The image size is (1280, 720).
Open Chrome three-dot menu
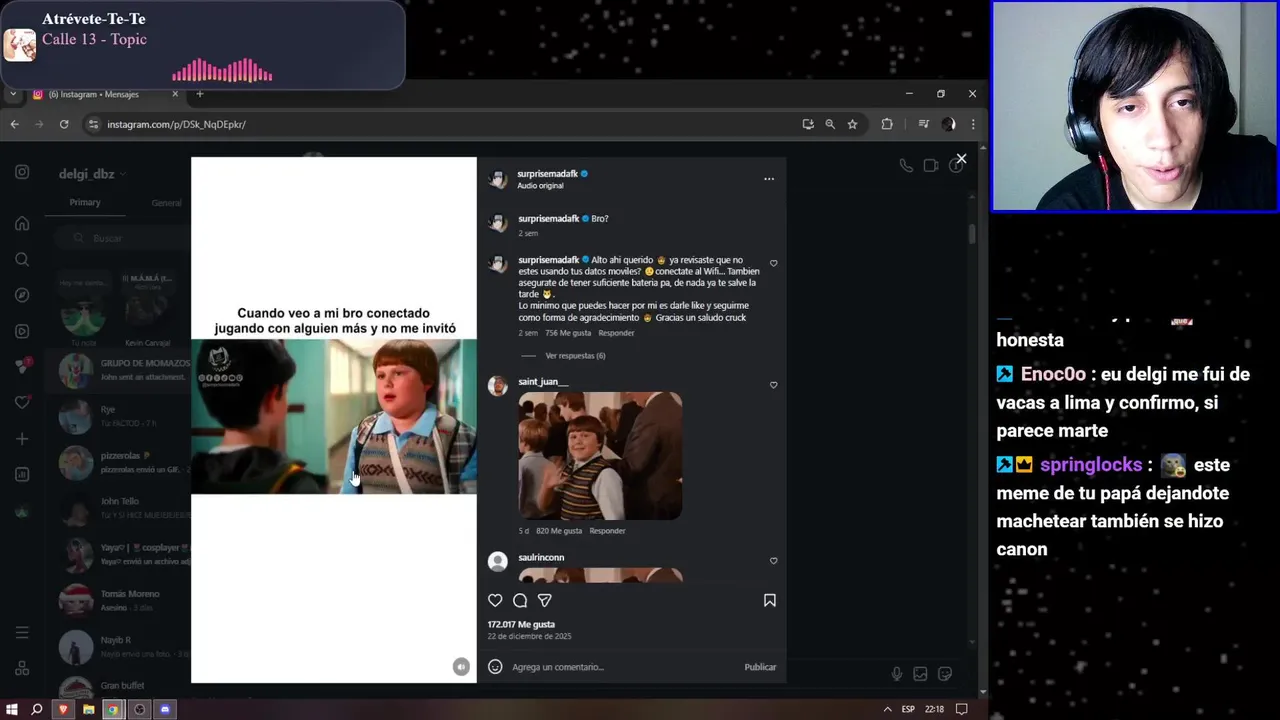click(973, 124)
